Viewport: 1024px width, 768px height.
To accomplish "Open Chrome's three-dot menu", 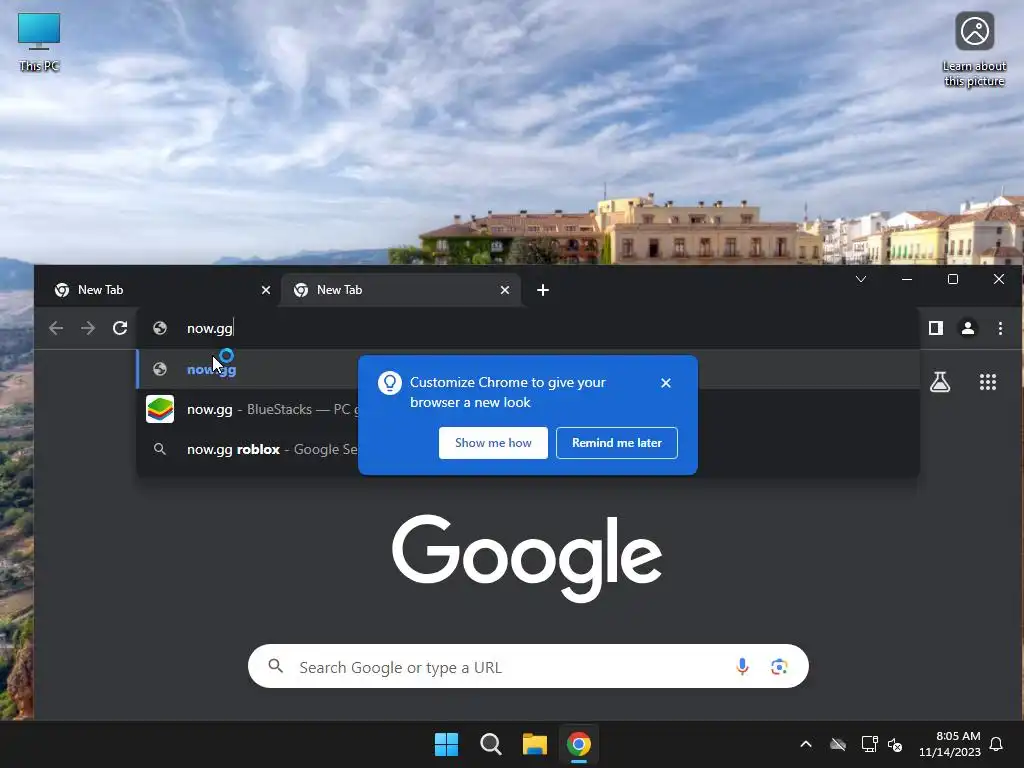I will (x=1000, y=328).
